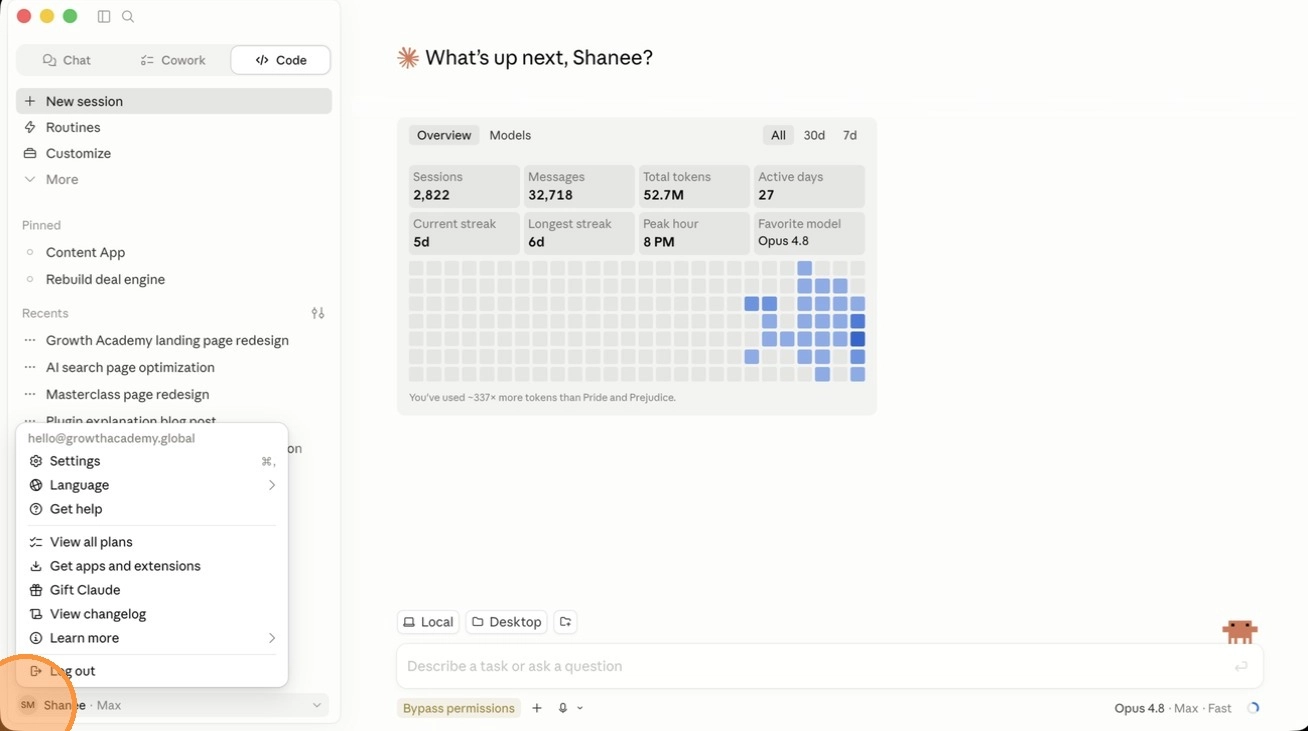Open pinned session Rebuild deal engine
This screenshot has height=731, width=1308.
pyautogui.click(x=174, y=279)
